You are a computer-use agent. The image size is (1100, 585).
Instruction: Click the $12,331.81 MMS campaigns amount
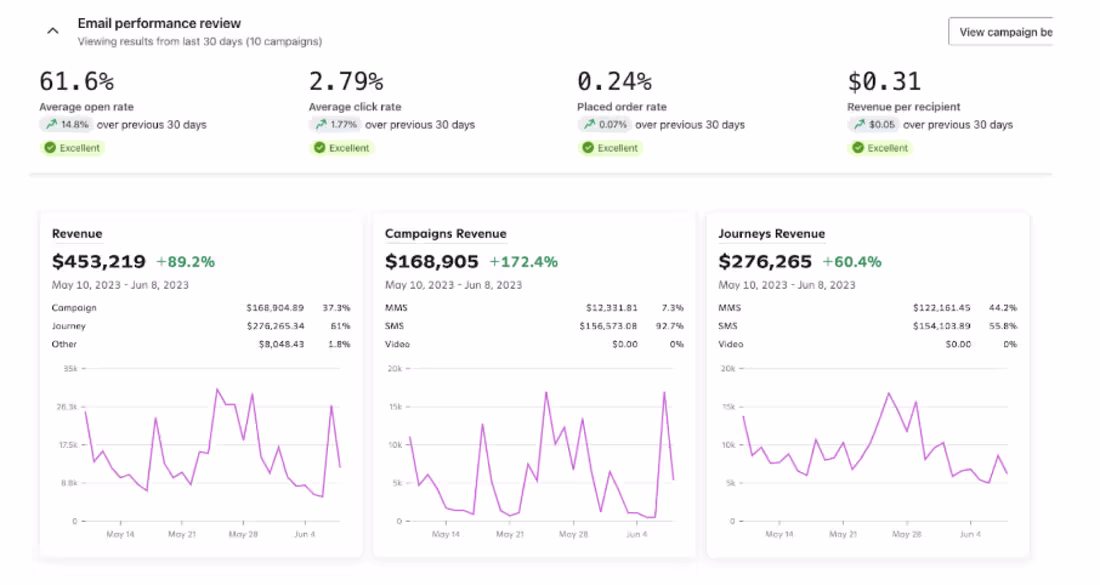click(x=612, y=308)
